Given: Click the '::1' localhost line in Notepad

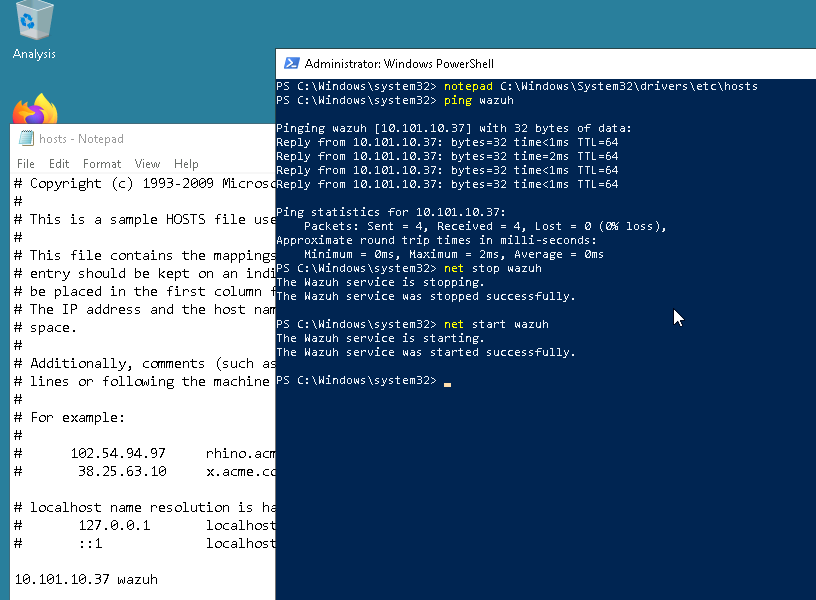Looking at the screenshot, I should (145, 543).
